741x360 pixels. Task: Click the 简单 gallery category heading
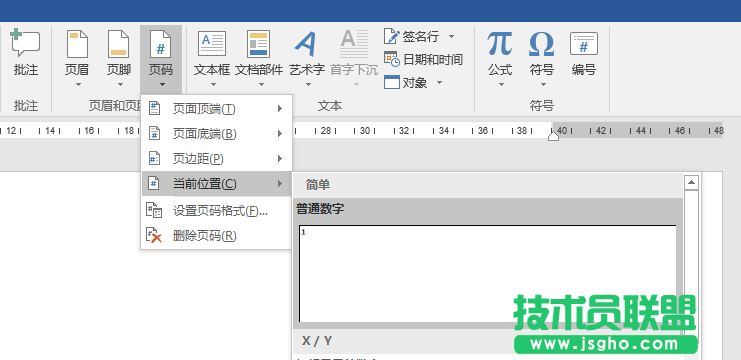point(318,185)
